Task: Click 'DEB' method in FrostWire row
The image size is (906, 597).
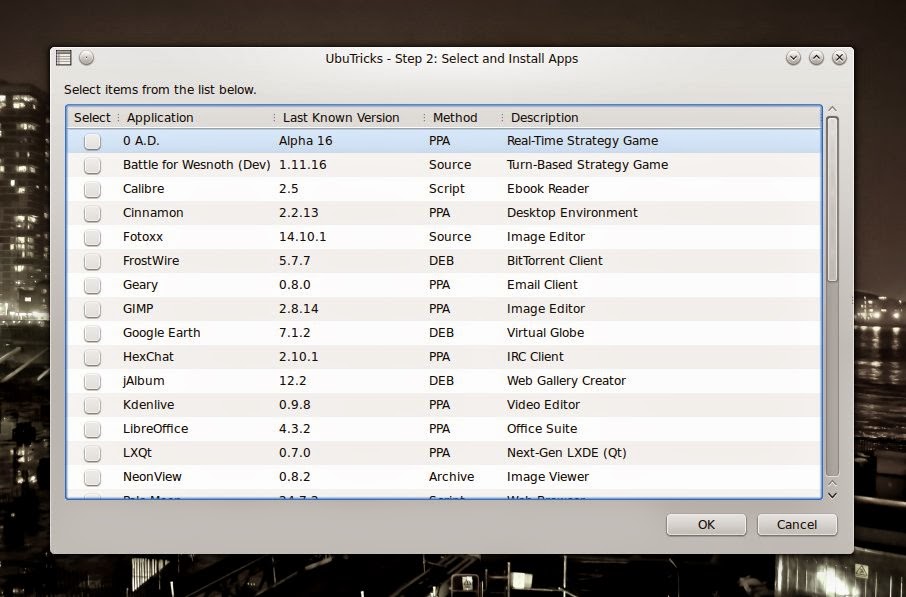Action: click(x=441, y=261)
